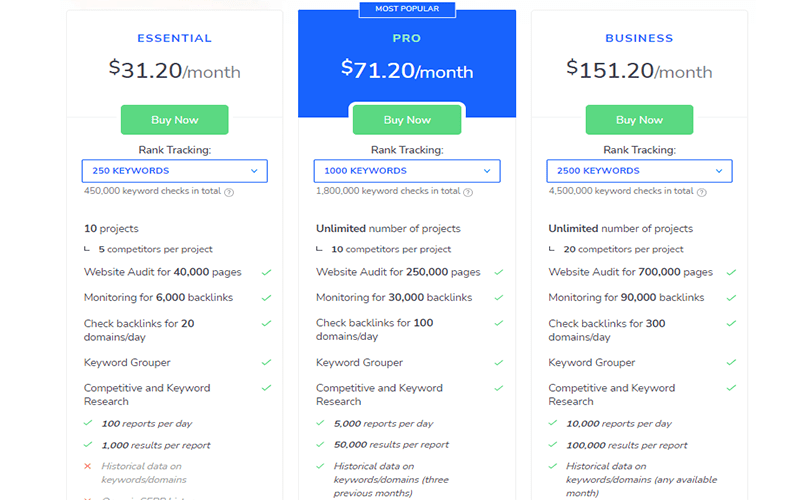Click 100 reports per day text
800x500 pixels.
147,424
